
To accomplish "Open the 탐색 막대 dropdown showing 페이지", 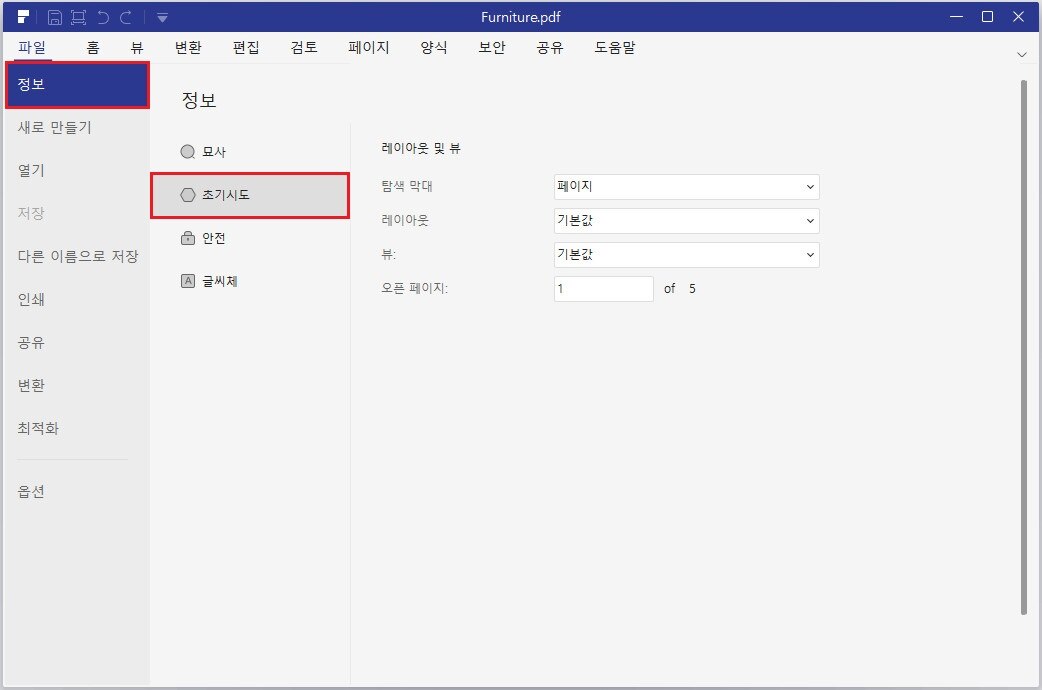I will (686, 187).
